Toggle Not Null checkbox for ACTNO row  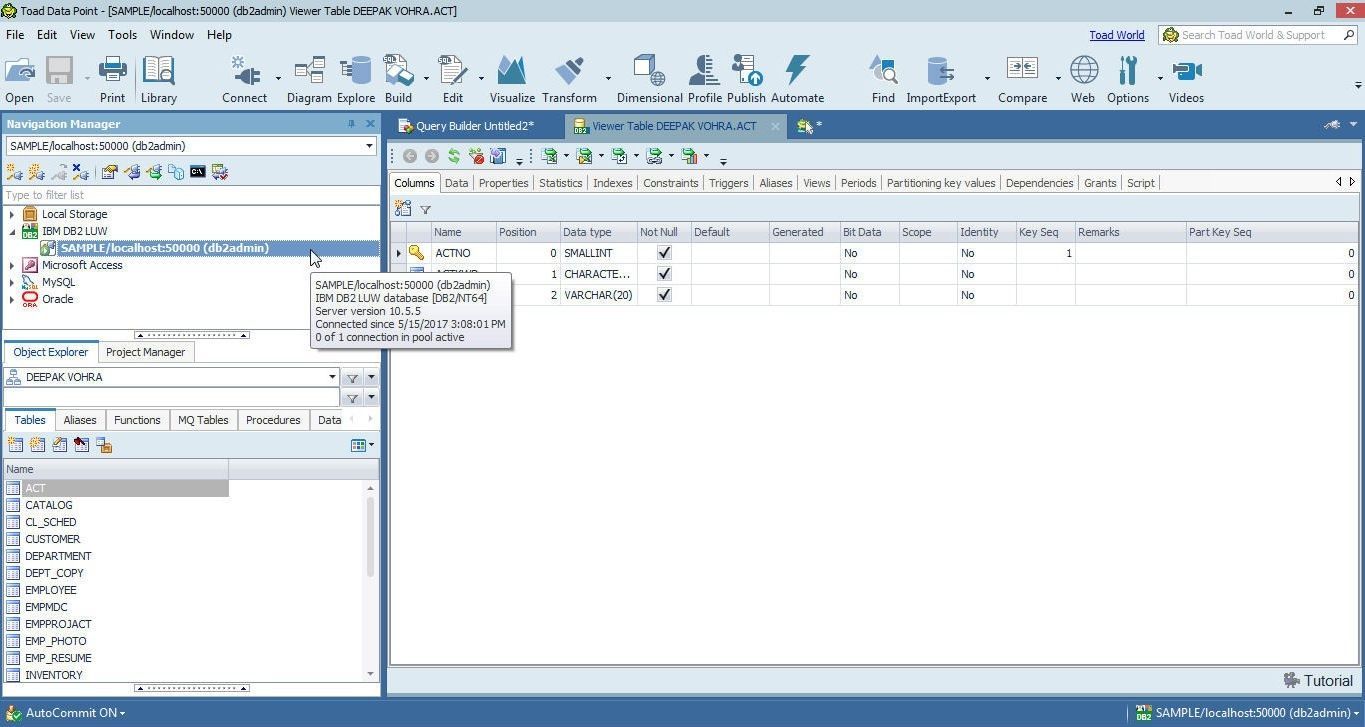click(664, 253)
